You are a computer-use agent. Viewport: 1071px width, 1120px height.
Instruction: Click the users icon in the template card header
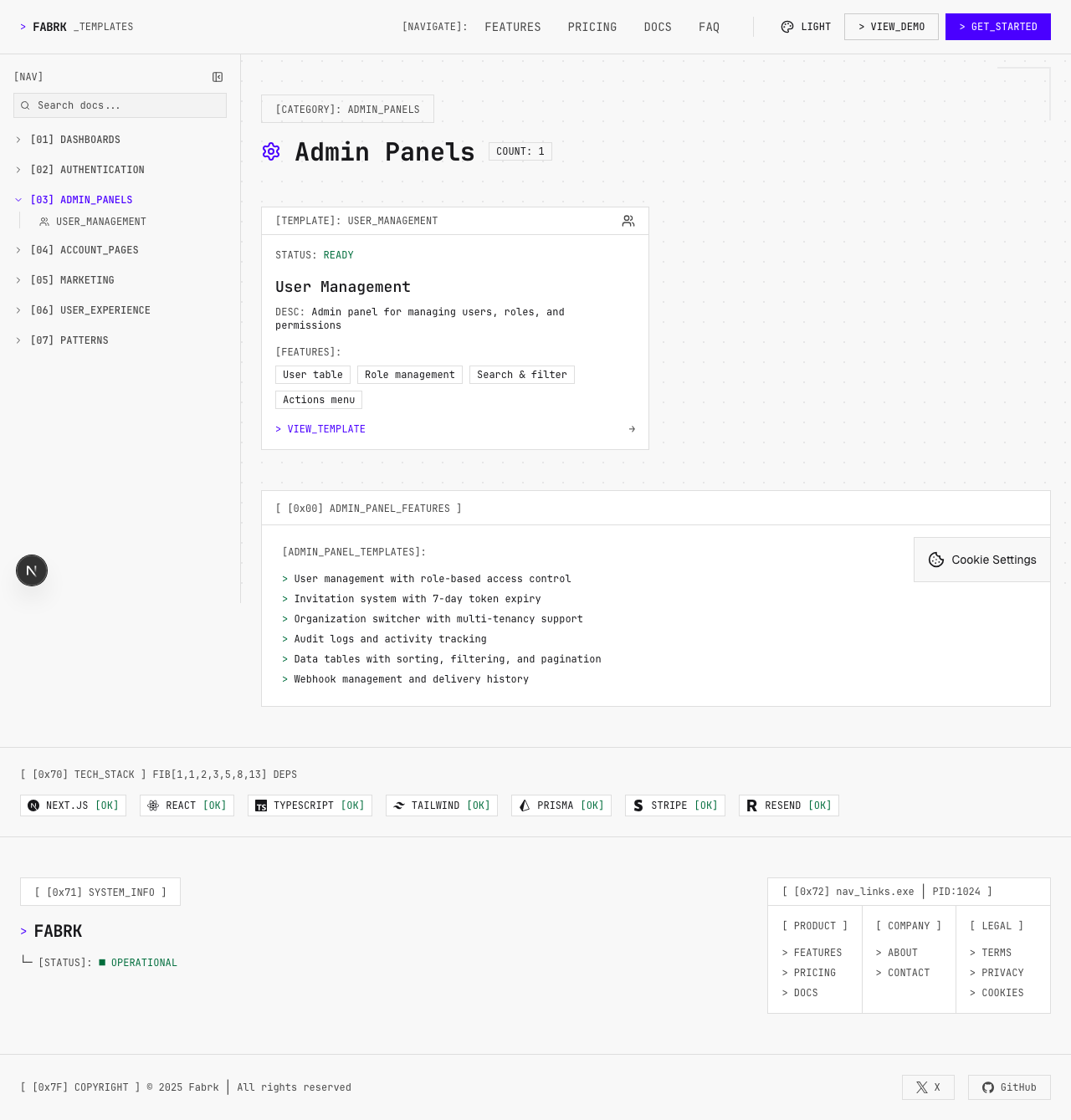point(628,221)
